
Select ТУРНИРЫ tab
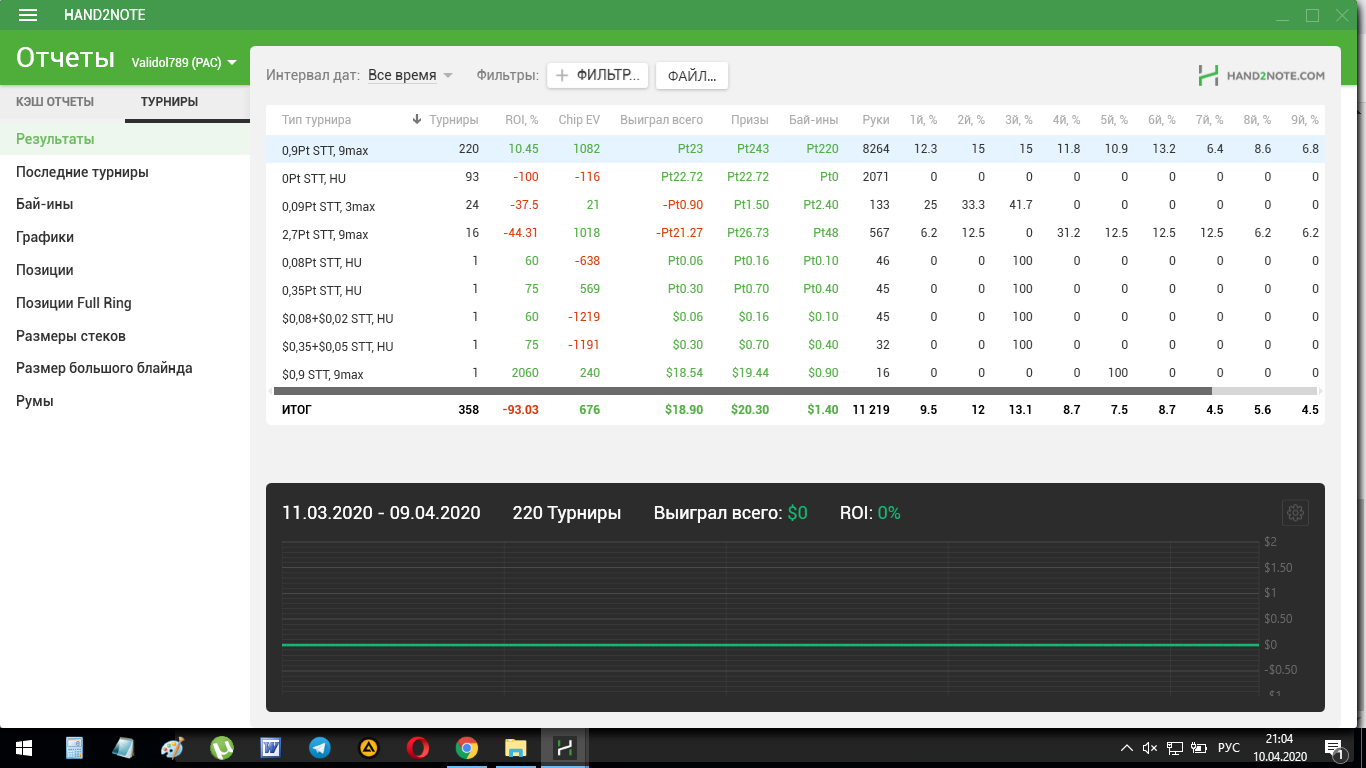(169, 102)
